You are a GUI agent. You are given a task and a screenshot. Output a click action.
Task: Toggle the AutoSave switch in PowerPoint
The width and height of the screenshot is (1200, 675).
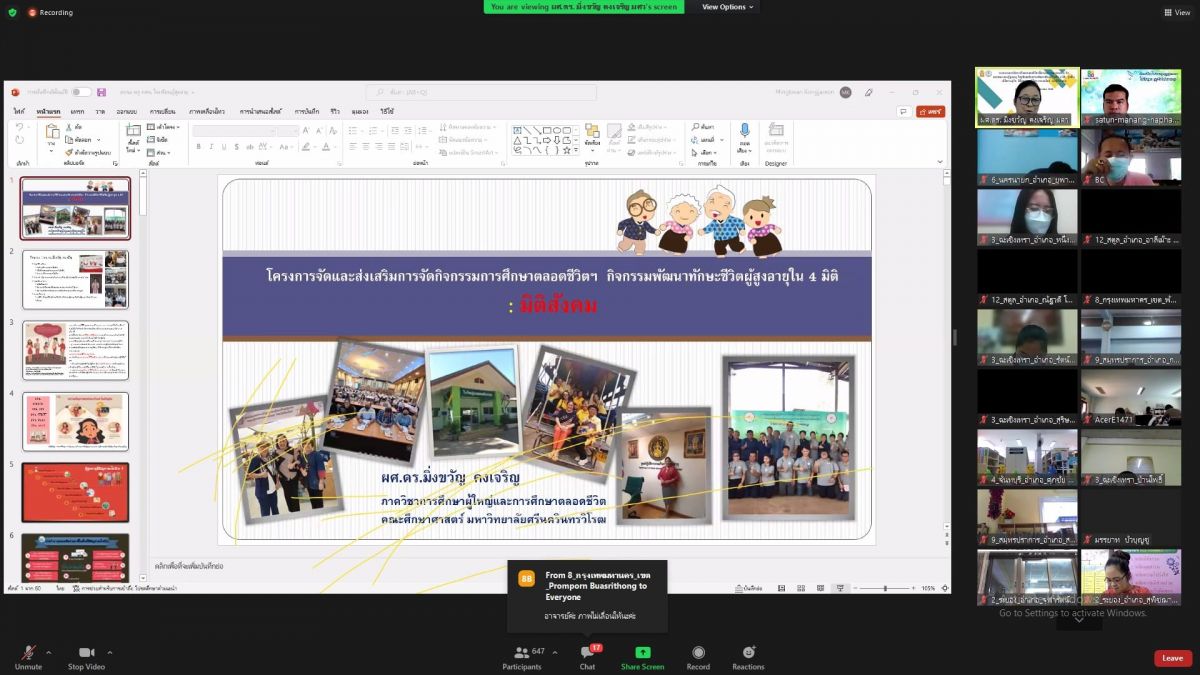[x=81, y=92]
